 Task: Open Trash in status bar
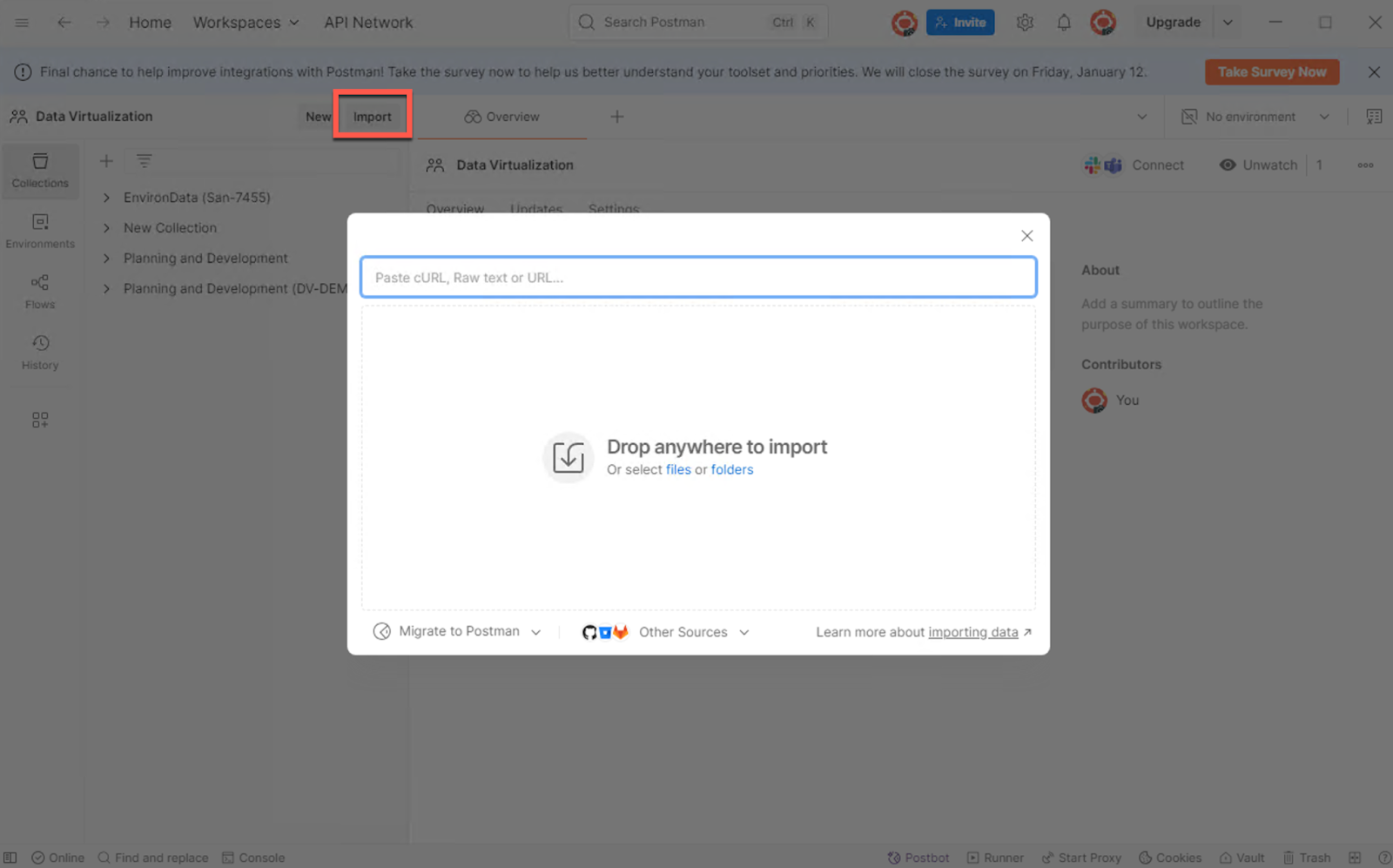[x=1306, y=858]
